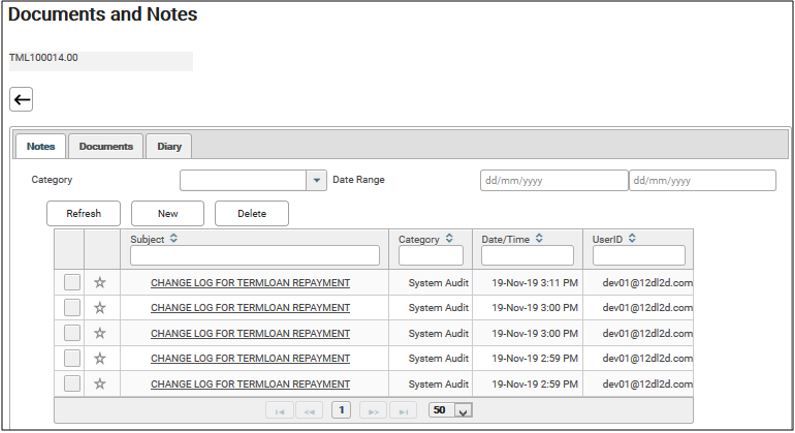Create a note with New button
The image size is (795, 433).
167,213
